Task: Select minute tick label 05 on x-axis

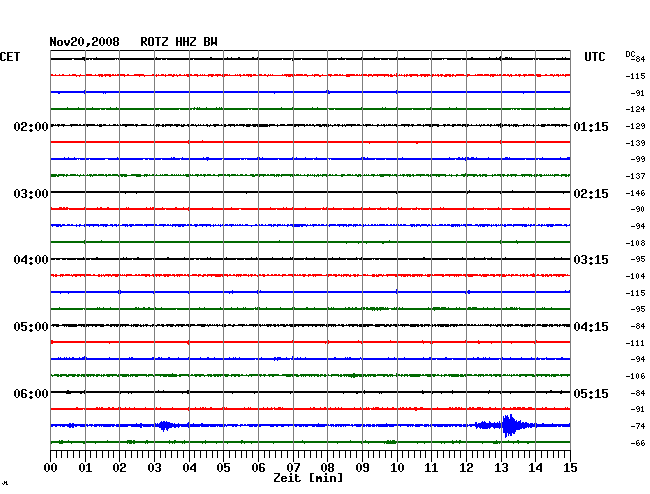Action: point(223,468)
